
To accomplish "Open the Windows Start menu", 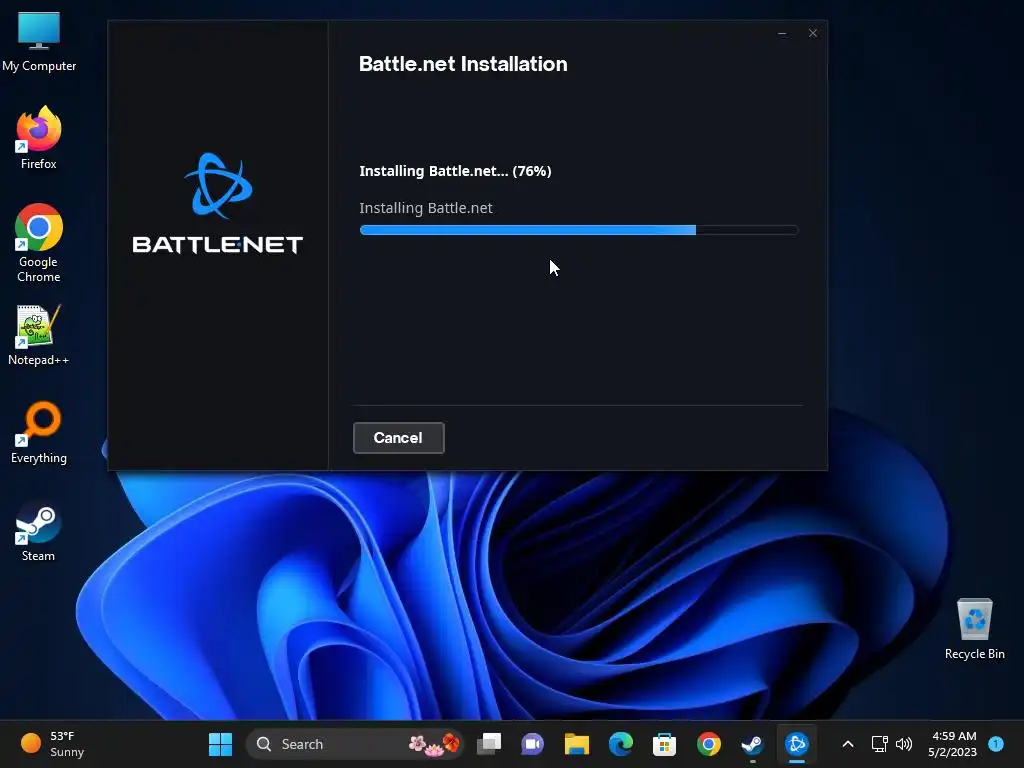I will 220,744.
